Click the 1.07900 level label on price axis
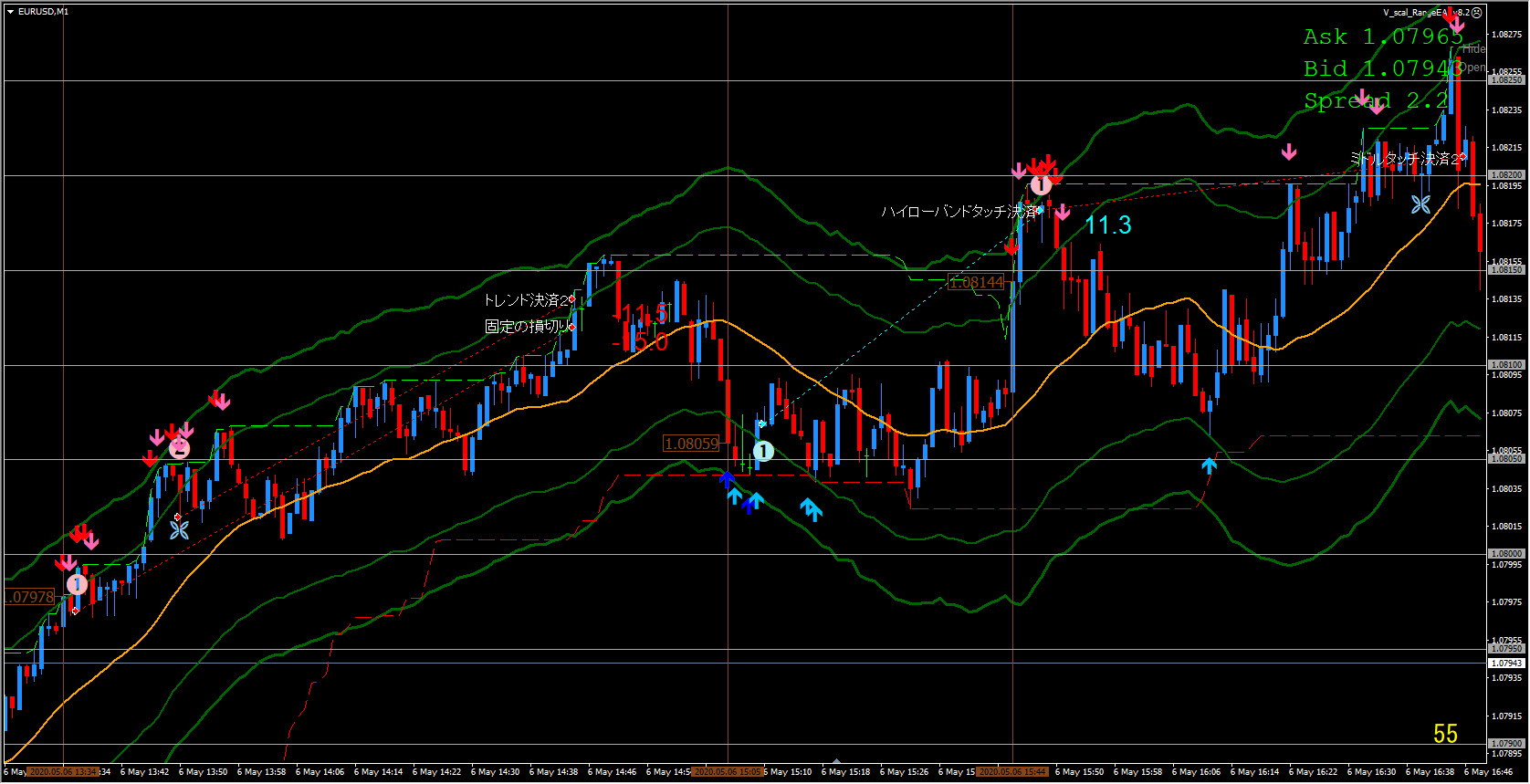 [1506, 744]
